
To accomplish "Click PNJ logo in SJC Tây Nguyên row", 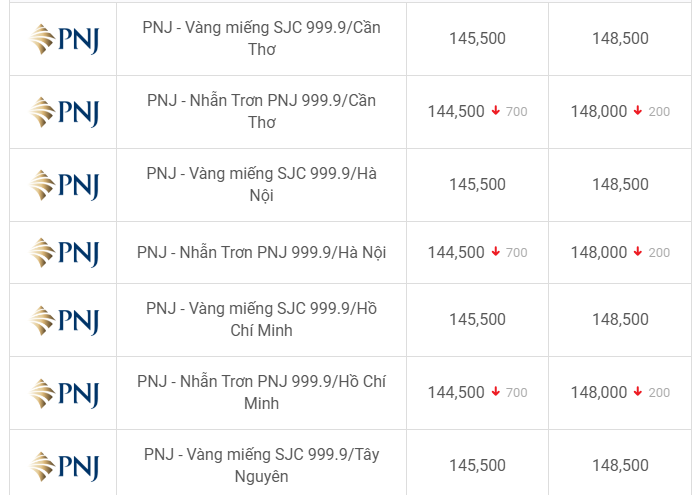I will tap(64, 466).
